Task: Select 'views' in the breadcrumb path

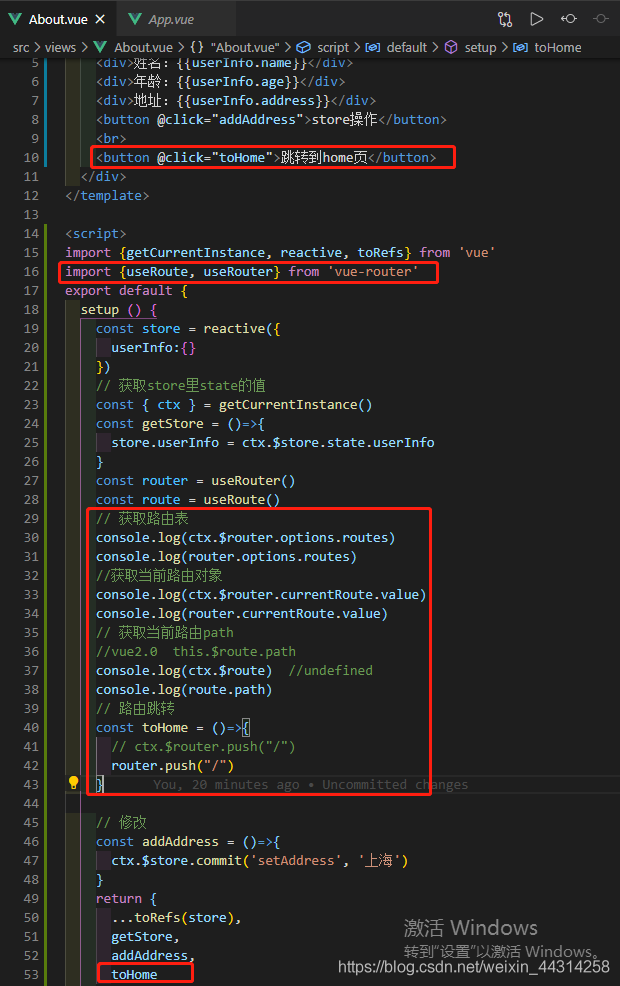Action: 60,48
